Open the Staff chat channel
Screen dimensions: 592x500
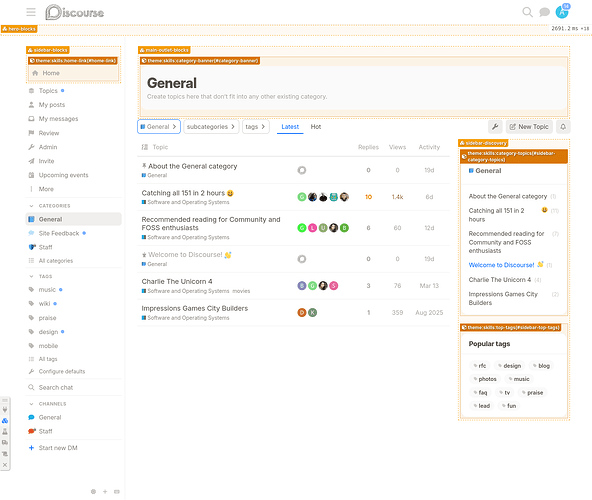tap(74, 431)
